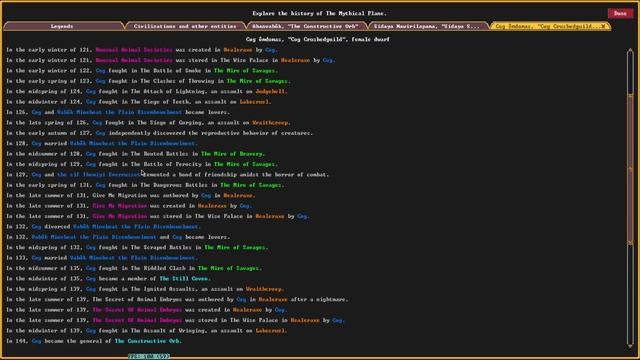This screenshot has height=360, width=640.
Task: Click the Cog link in the "became the general" line
Action: click(37, 341)
